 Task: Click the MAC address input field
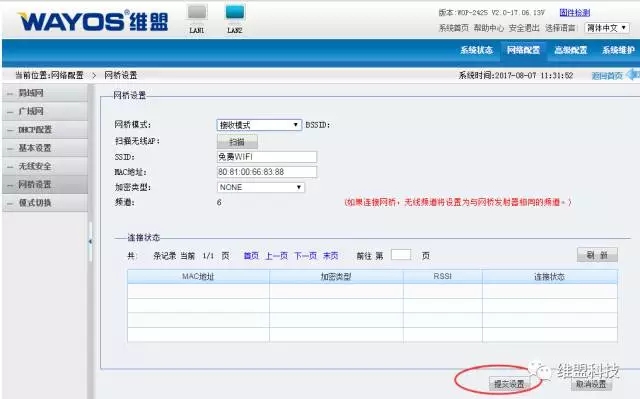coord(267,172)
